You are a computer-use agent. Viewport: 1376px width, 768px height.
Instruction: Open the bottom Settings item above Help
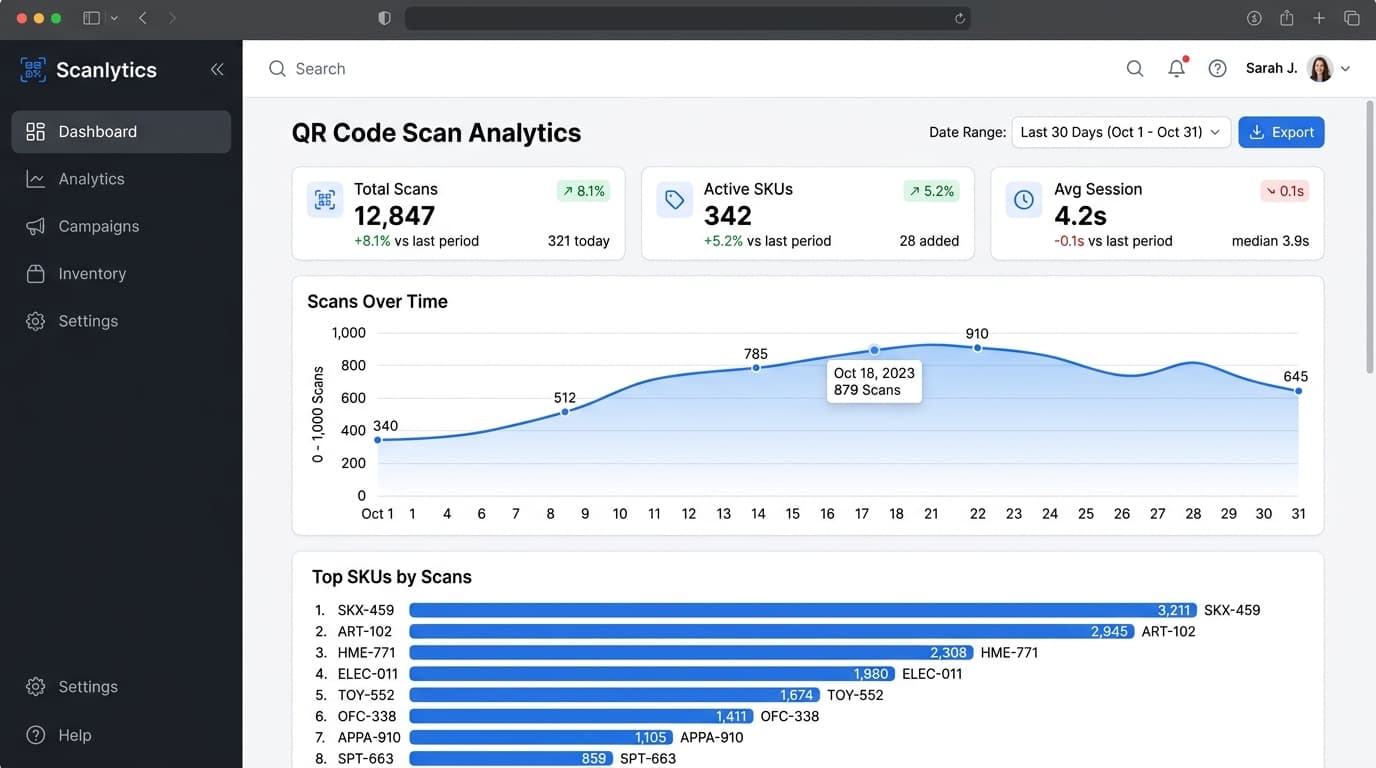[x=121, y=687]
